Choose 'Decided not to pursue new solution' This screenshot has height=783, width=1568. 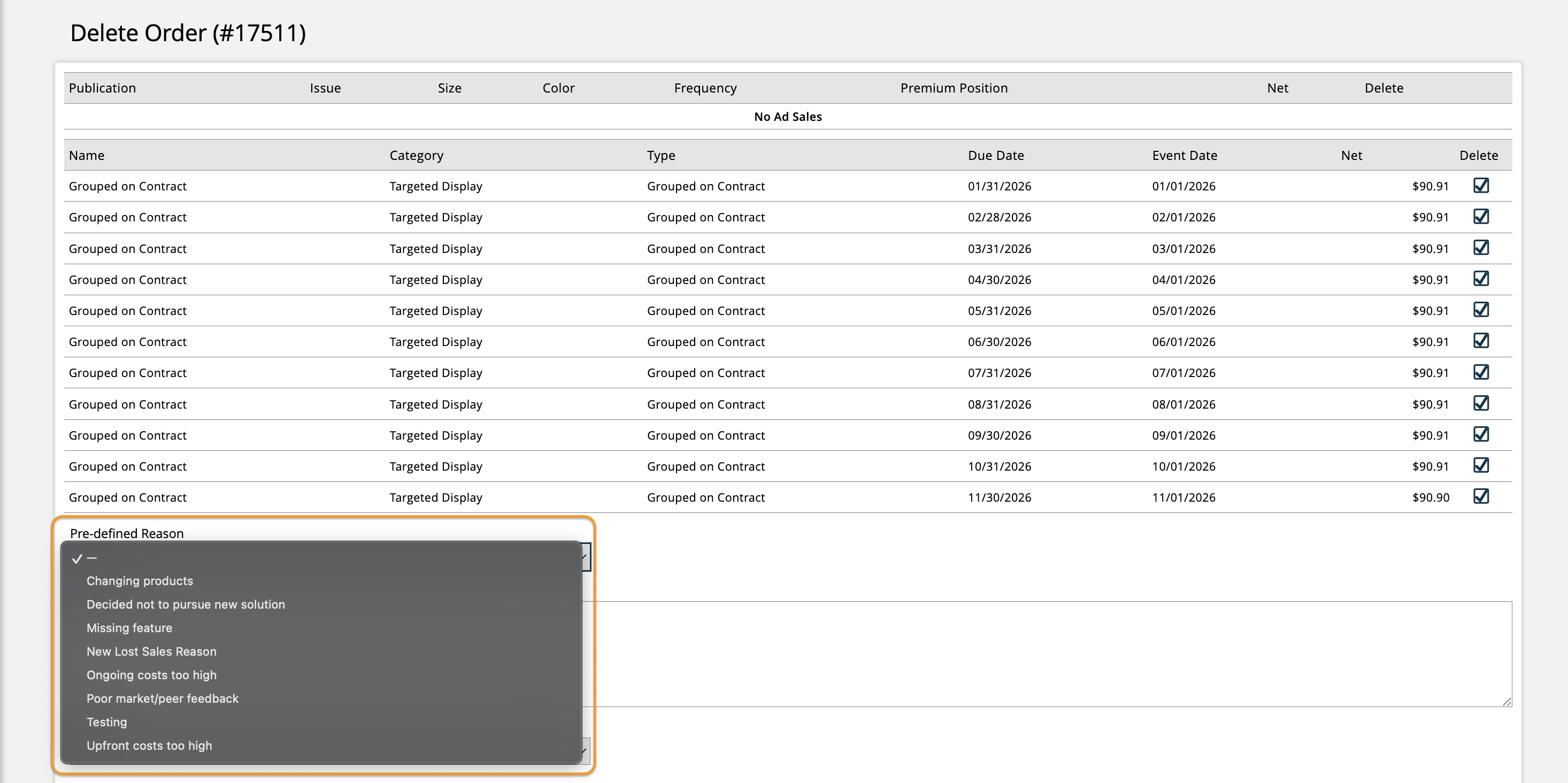[185, 604]
